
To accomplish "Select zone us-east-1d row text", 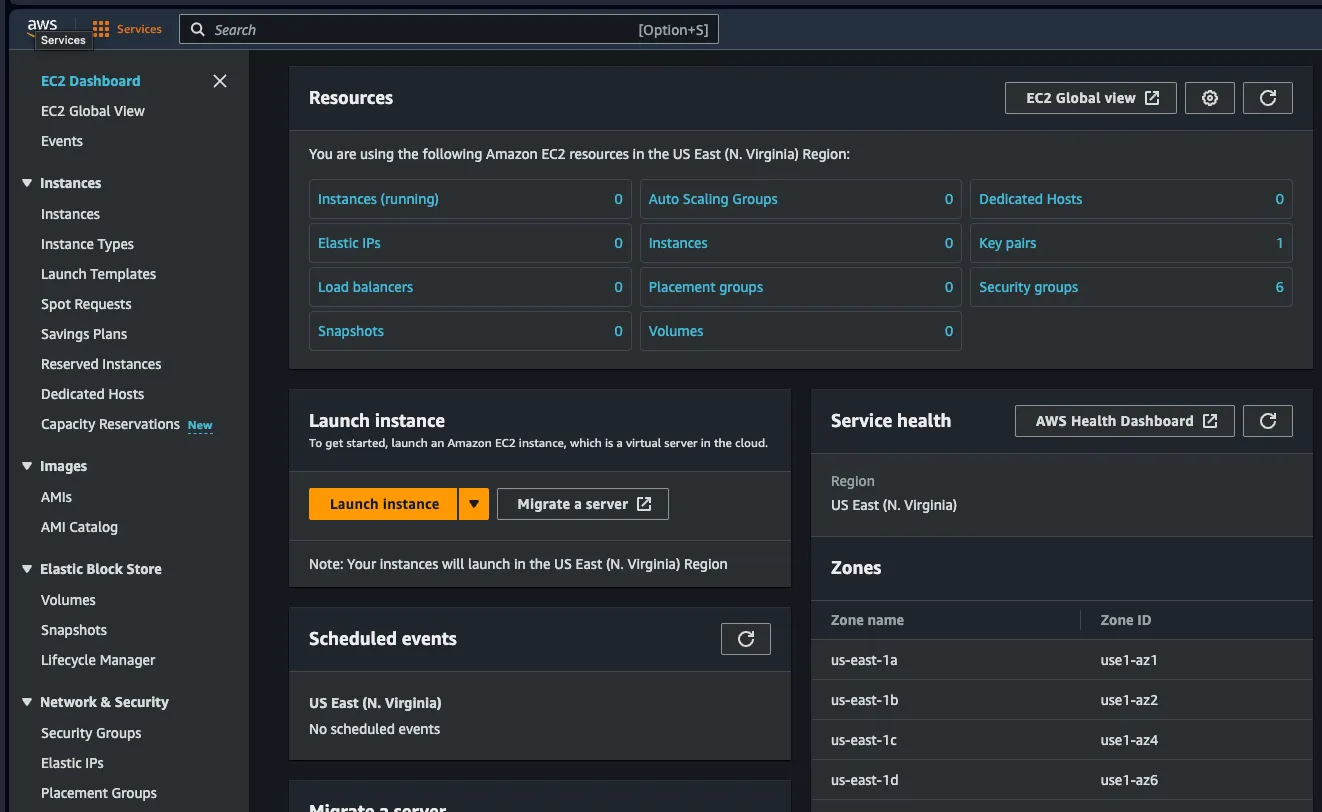I will point(864,780).
